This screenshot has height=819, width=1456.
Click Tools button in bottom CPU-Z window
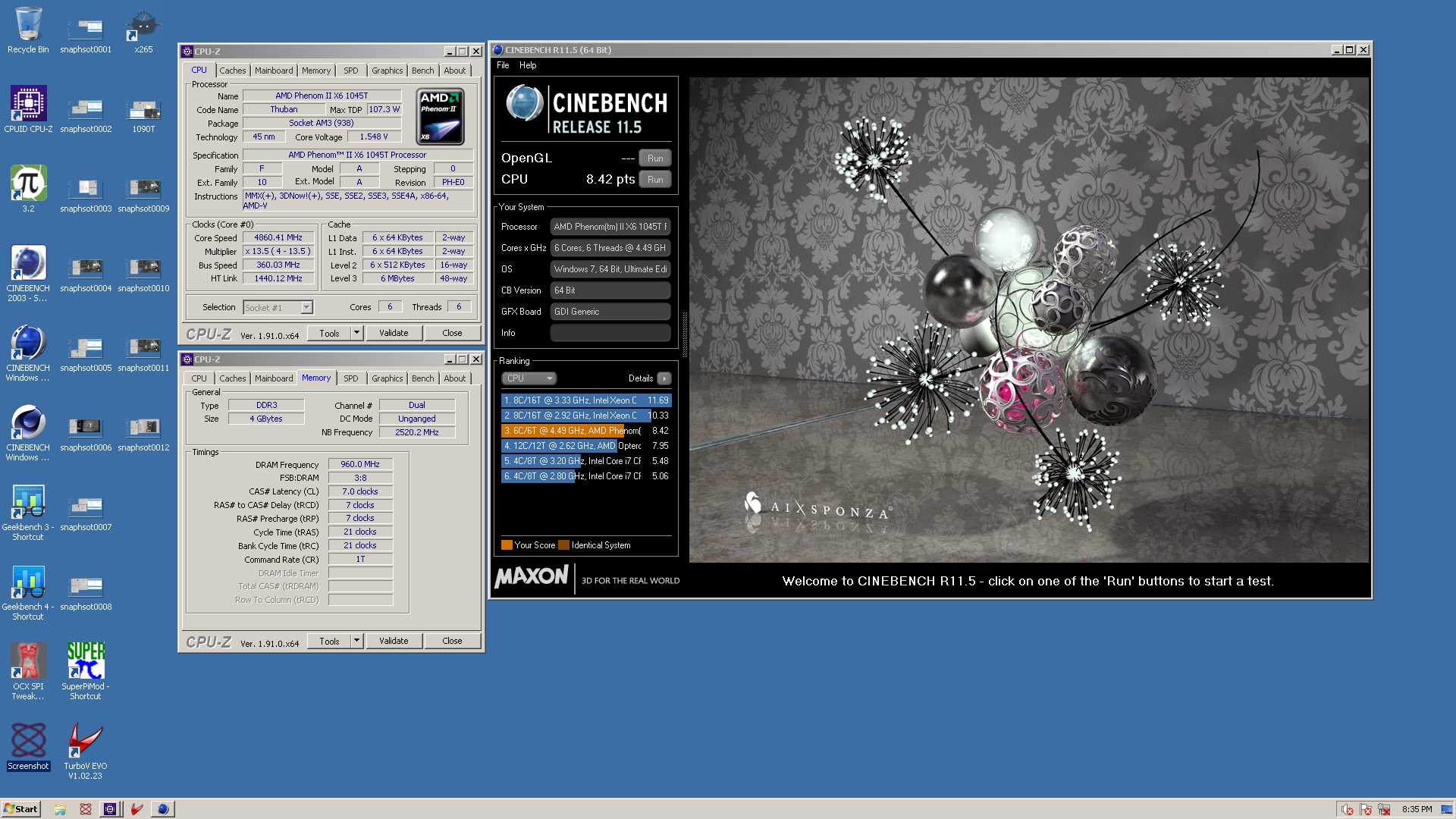[329, 641]
